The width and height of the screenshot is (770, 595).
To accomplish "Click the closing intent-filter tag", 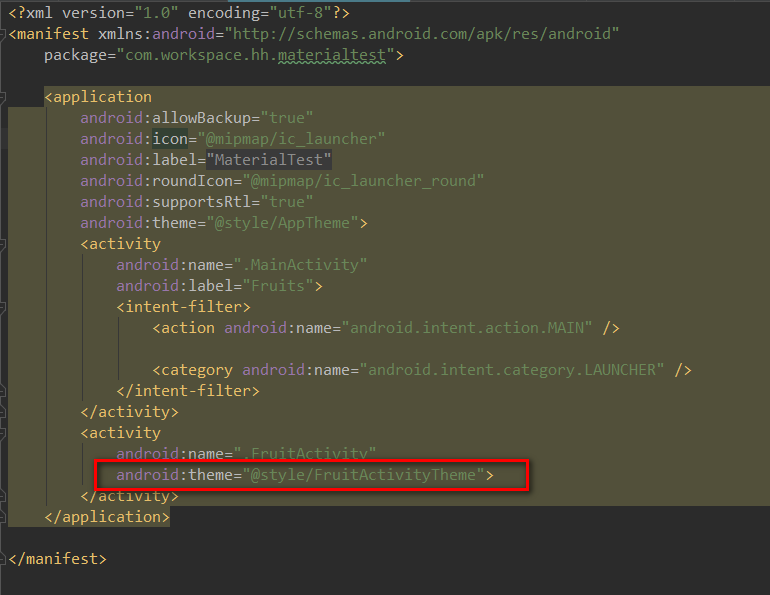I will point(188,391).
